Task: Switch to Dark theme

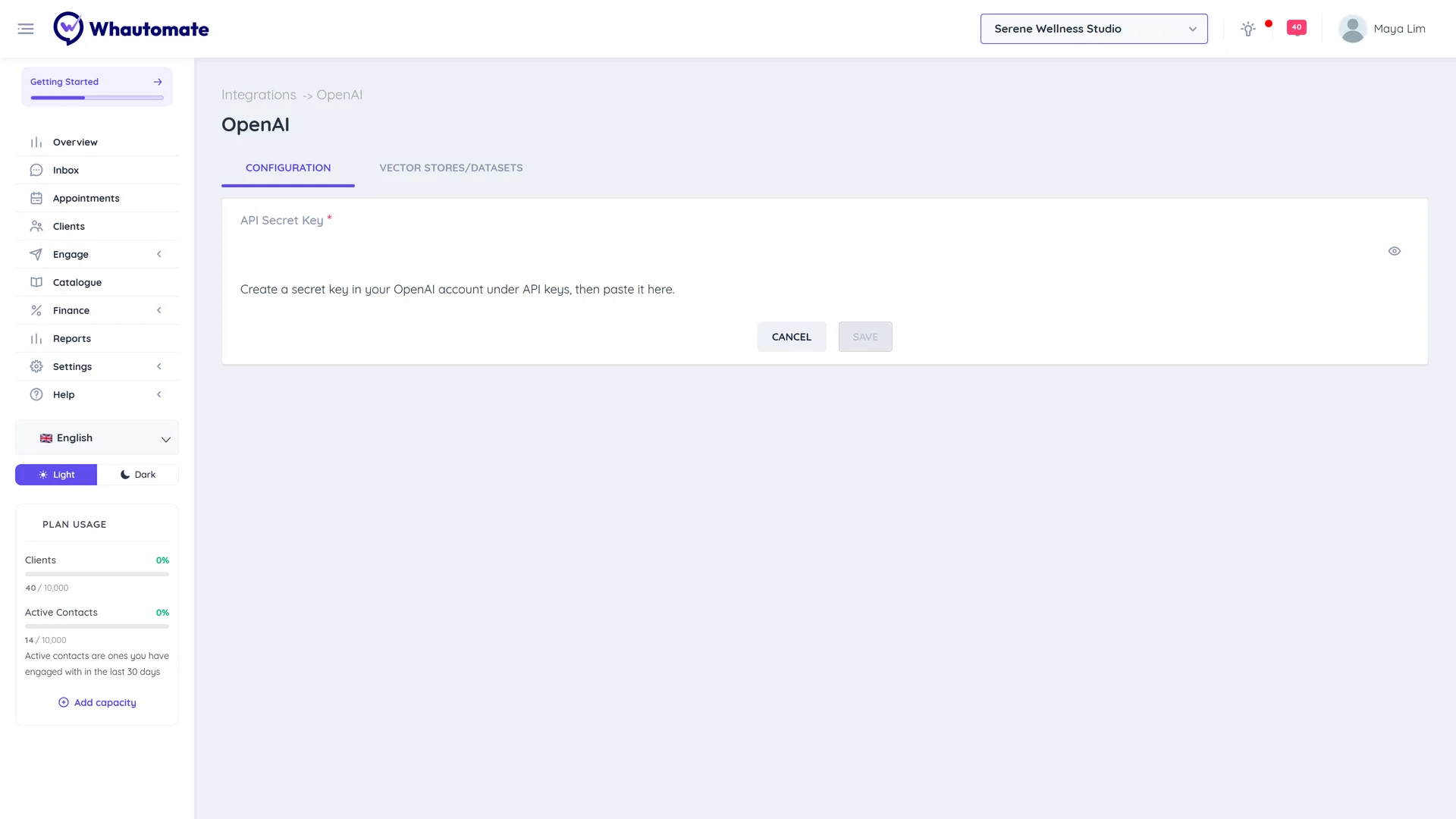Action: [x=138, y=475]
